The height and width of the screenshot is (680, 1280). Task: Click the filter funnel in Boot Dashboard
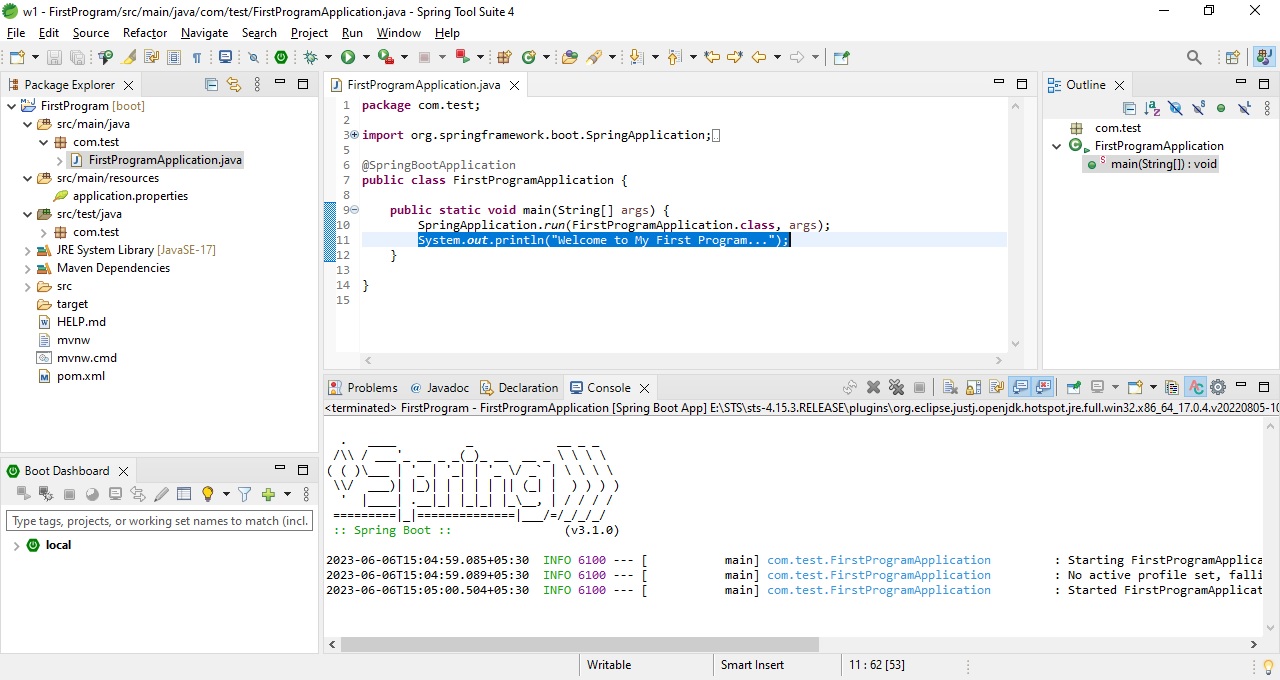point(245,494)
